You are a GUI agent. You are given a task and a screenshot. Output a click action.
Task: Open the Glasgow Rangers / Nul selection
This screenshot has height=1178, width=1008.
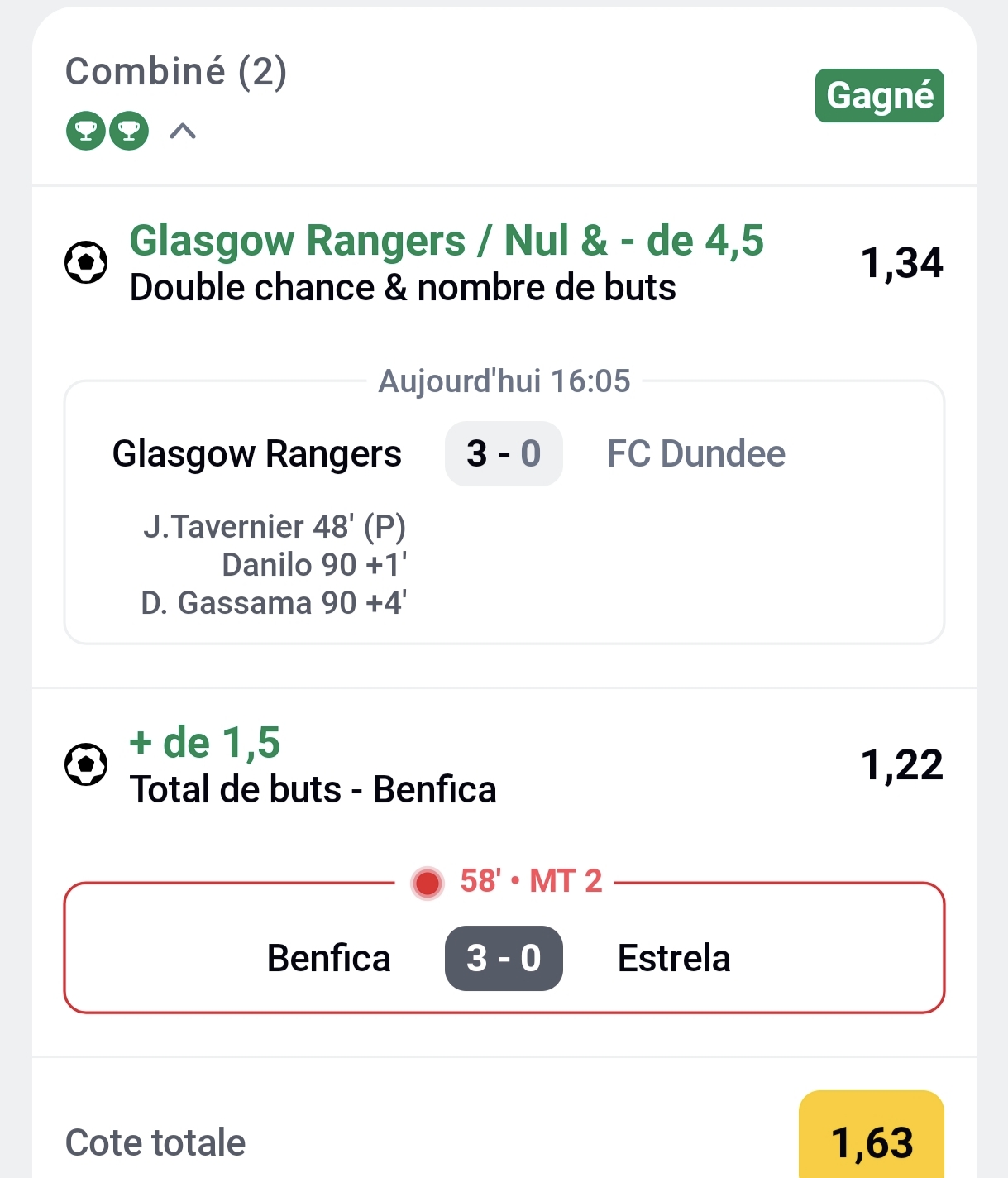tap(447, 242)
